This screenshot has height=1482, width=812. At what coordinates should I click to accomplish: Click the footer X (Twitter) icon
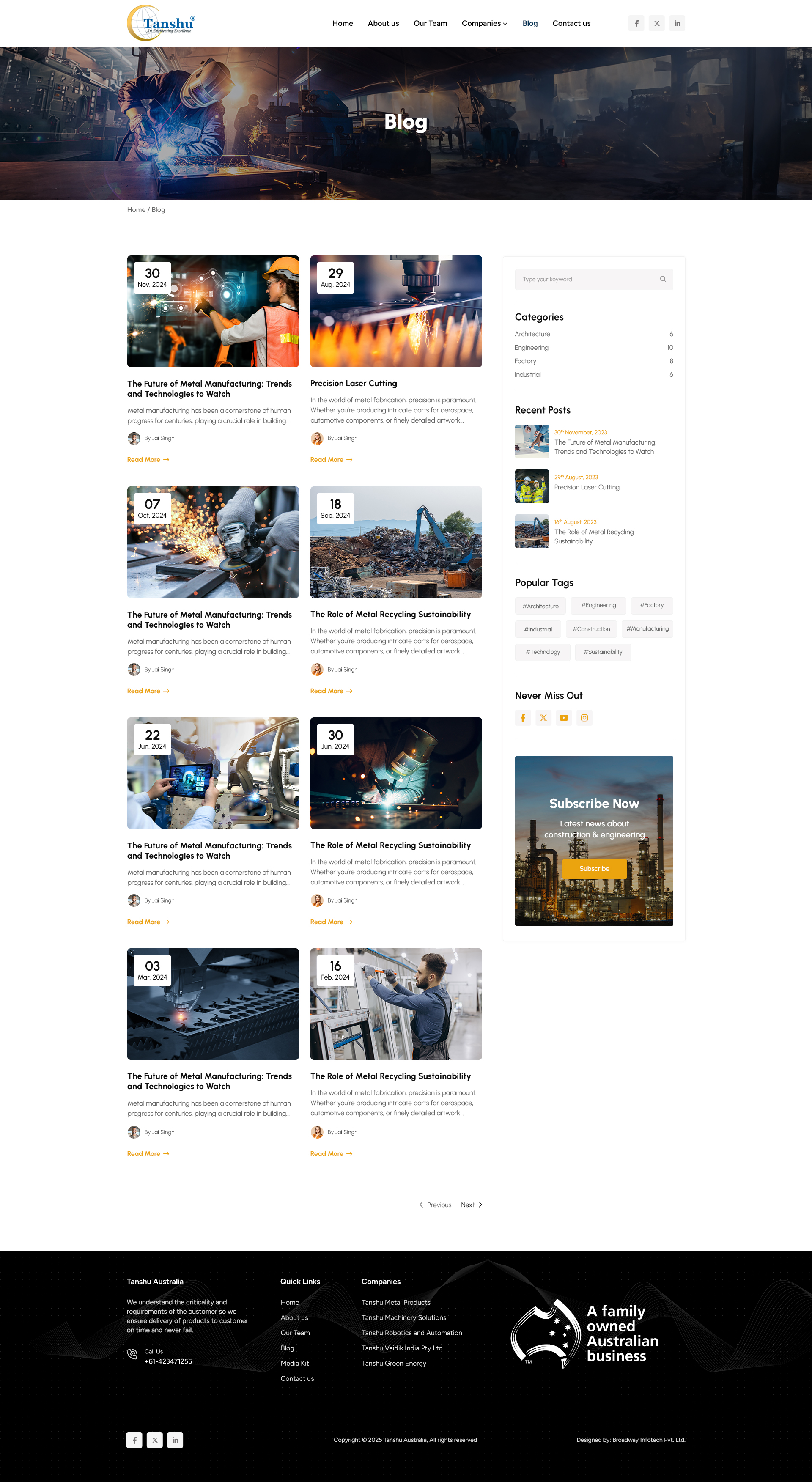(155, 1440)
